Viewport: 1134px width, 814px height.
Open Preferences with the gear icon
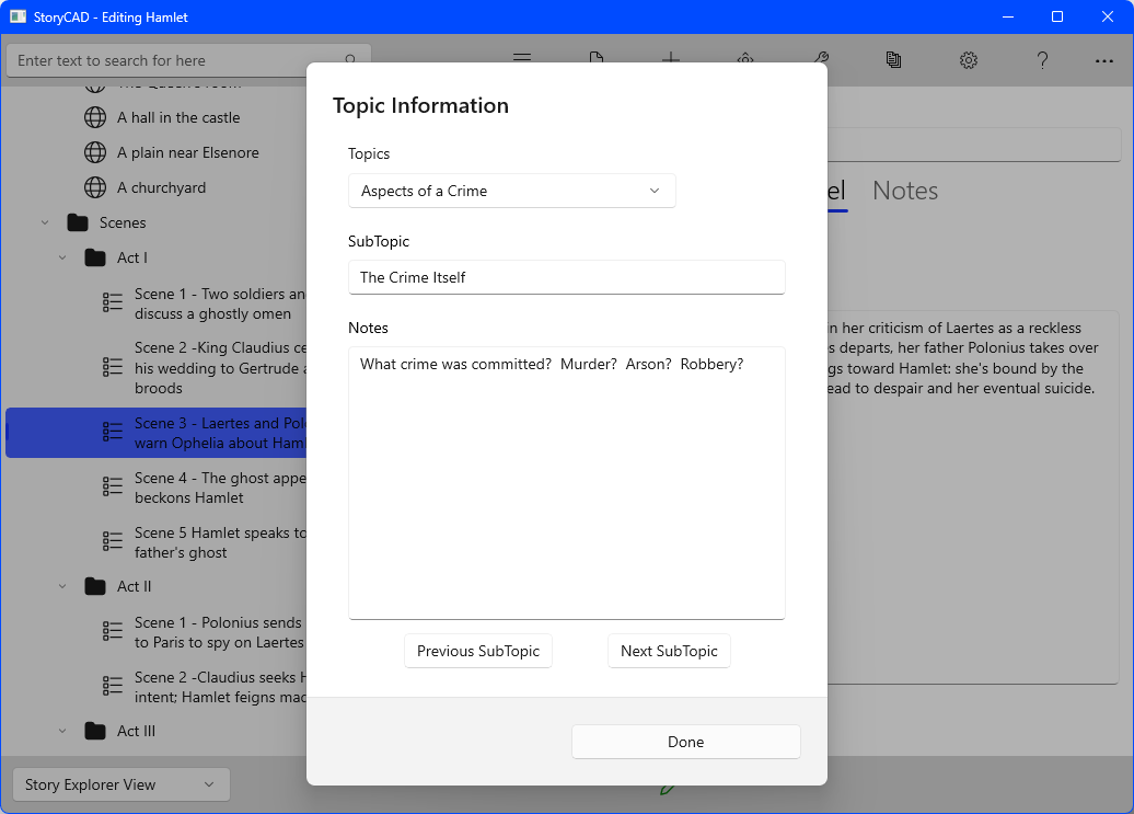pos(968,60)
